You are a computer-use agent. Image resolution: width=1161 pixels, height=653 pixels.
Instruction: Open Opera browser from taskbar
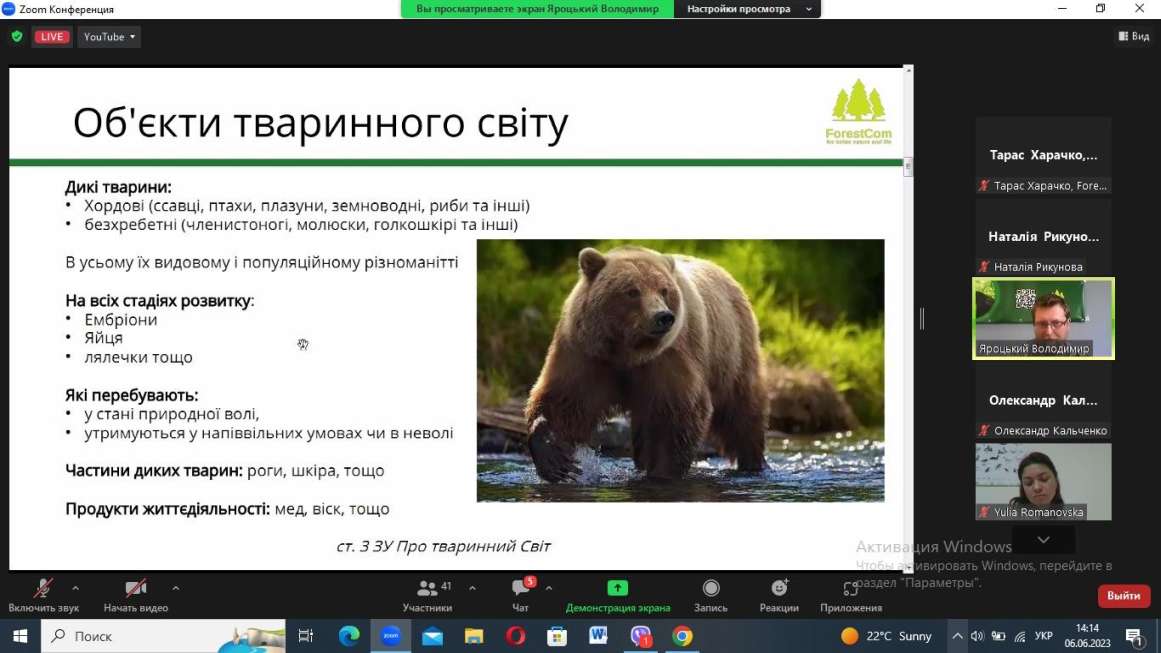515,636
